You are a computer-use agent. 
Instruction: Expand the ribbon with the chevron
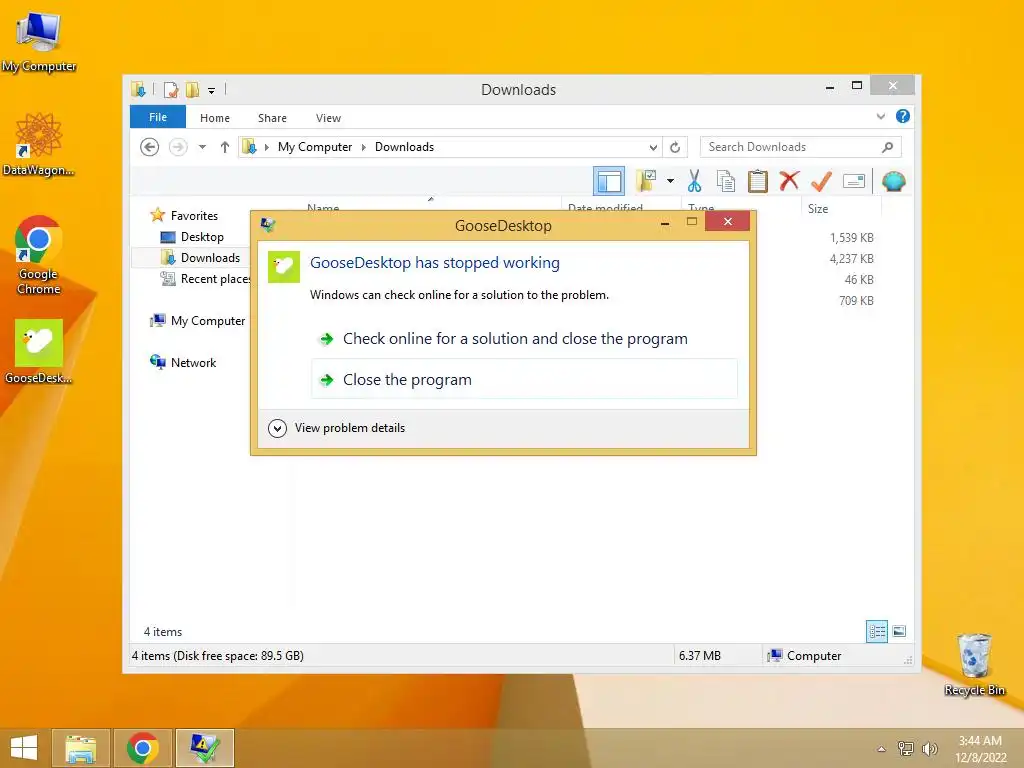[x=881, y=117]
